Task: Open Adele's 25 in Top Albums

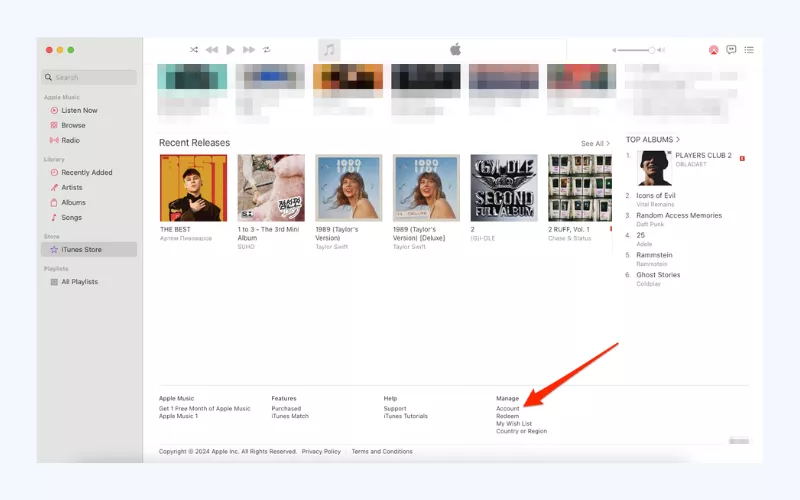Action: point(640,235)
